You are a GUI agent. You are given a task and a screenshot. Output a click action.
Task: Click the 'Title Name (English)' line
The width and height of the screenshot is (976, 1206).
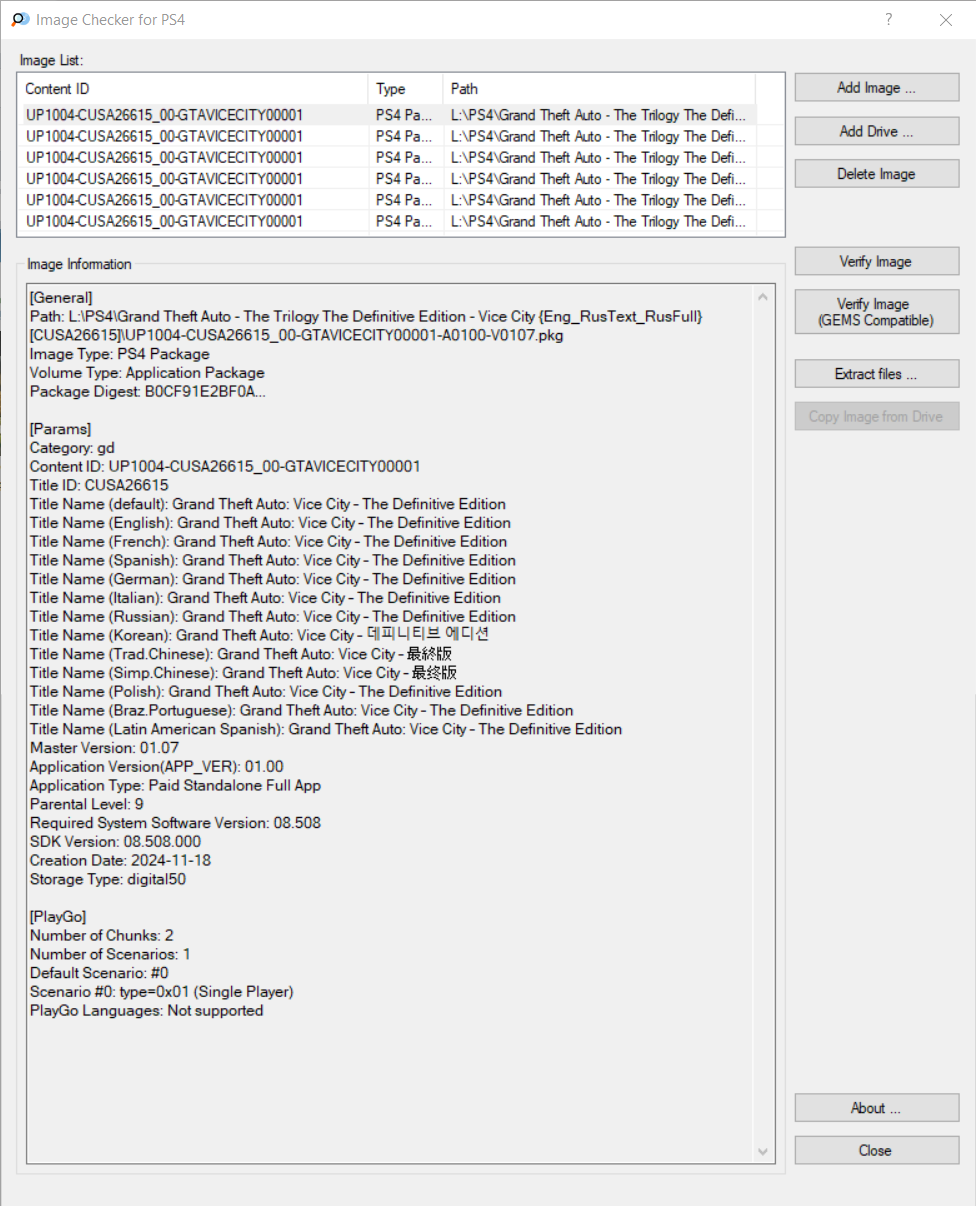270,523
